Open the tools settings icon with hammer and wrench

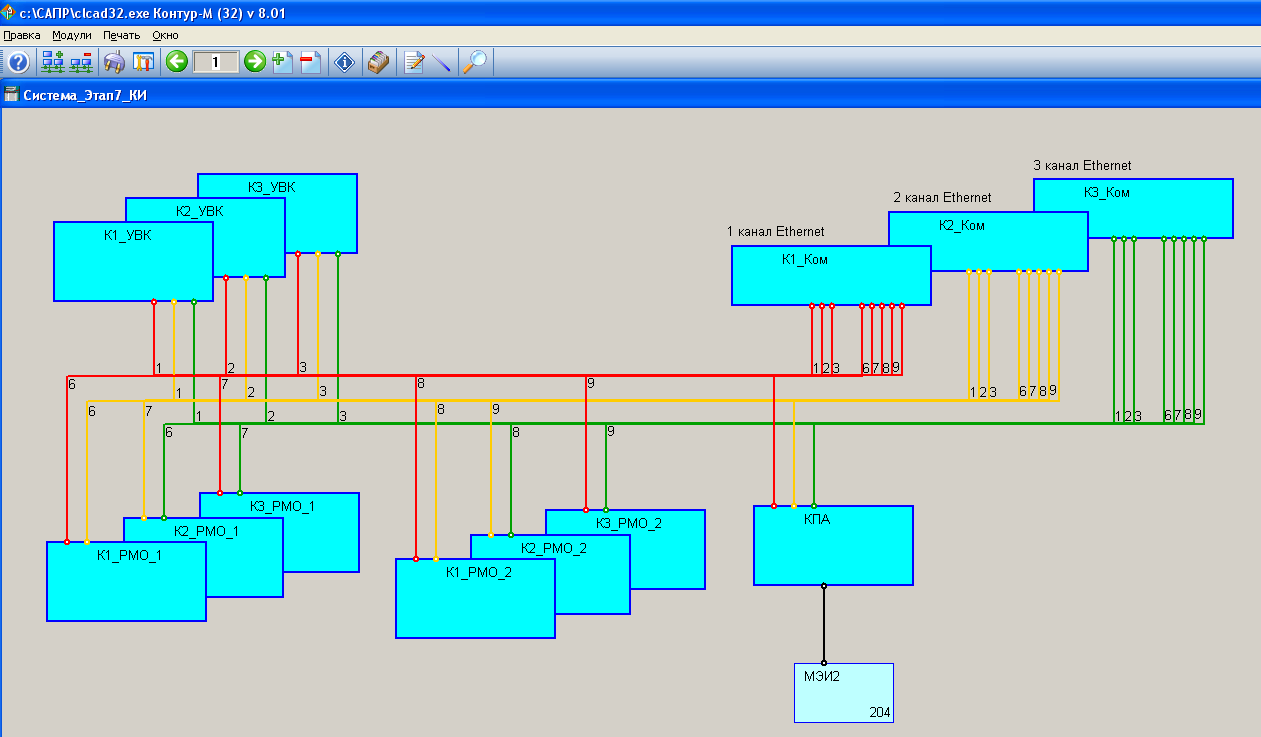[143, 62]
